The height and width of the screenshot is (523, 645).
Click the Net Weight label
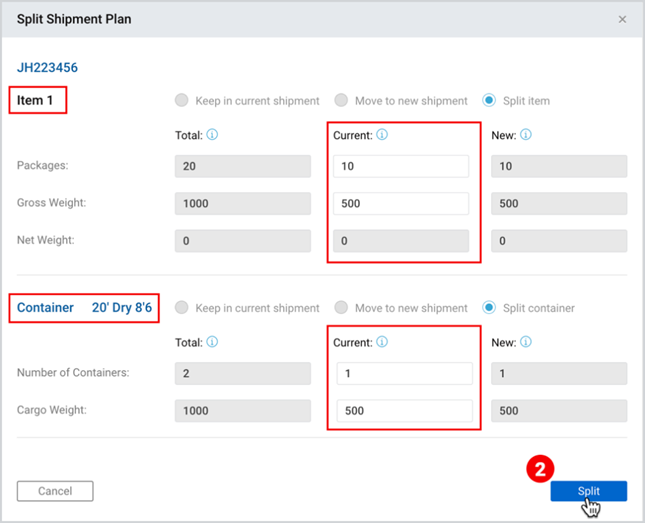(x=46, y=240)
